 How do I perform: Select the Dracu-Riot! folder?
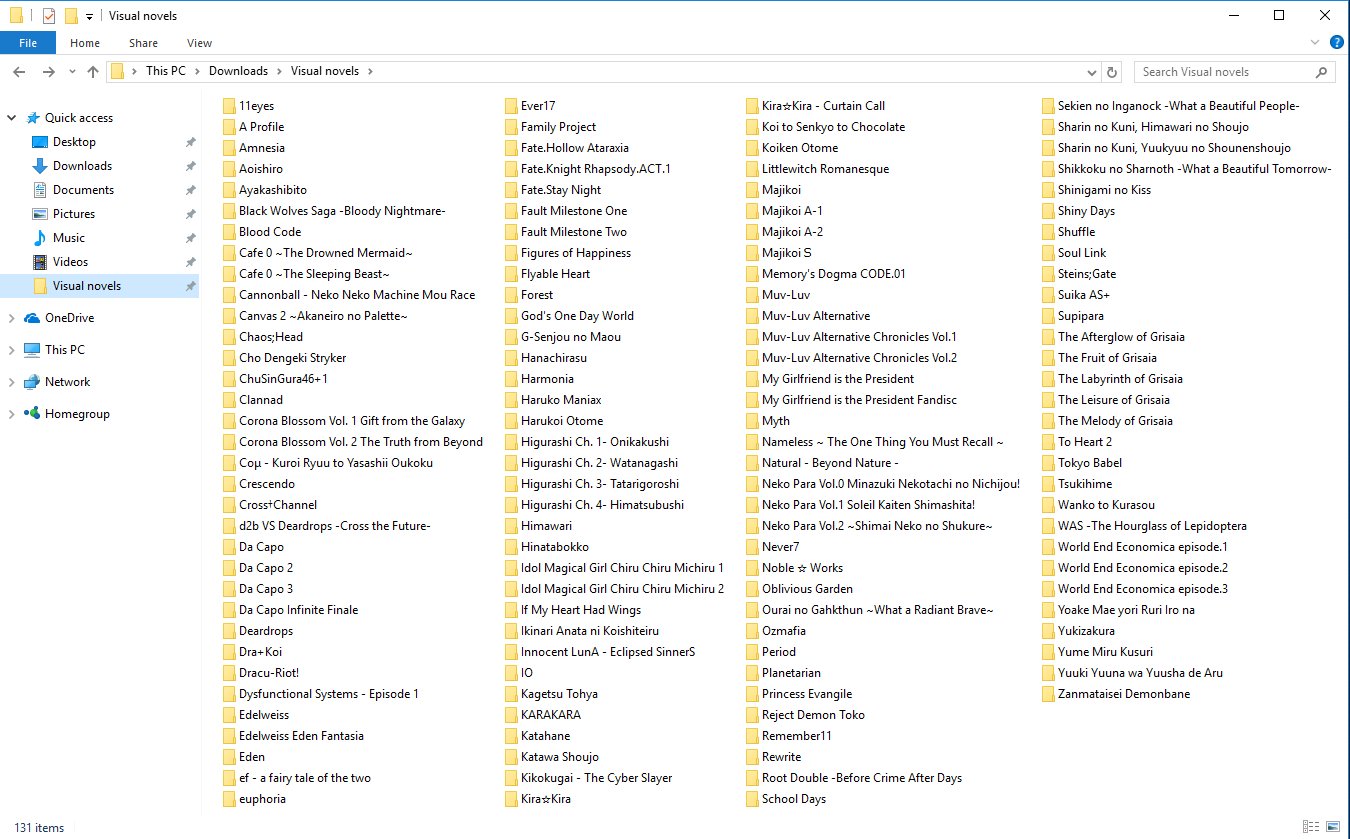click(x=260, y=673)
